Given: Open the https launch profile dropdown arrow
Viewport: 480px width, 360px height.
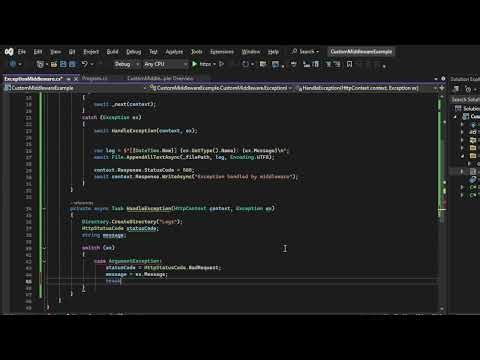Looking at the screenshot, I should tap(214, 64).
